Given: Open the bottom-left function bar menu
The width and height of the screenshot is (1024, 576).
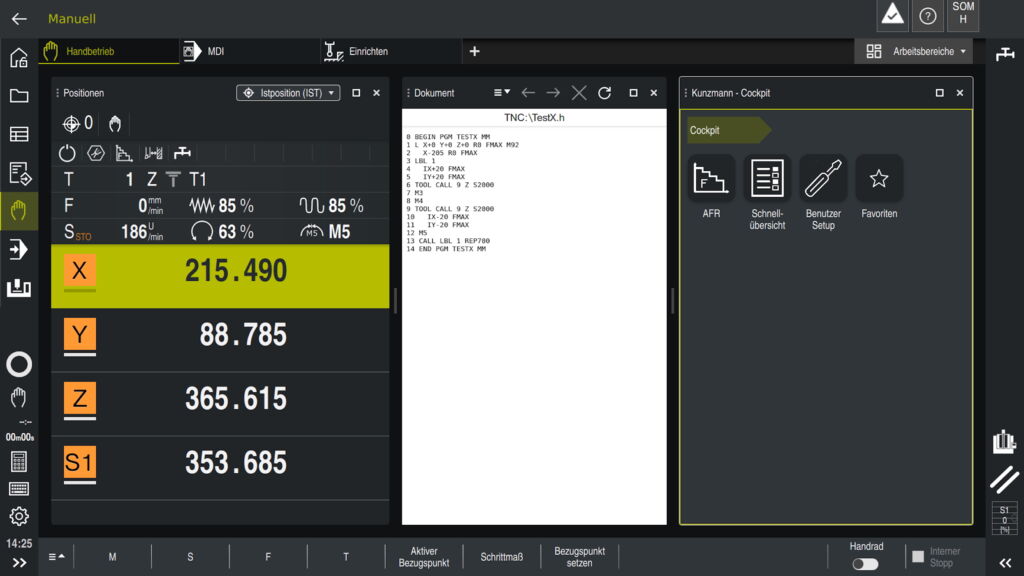Looking at the screenshot, I should 56,557.
